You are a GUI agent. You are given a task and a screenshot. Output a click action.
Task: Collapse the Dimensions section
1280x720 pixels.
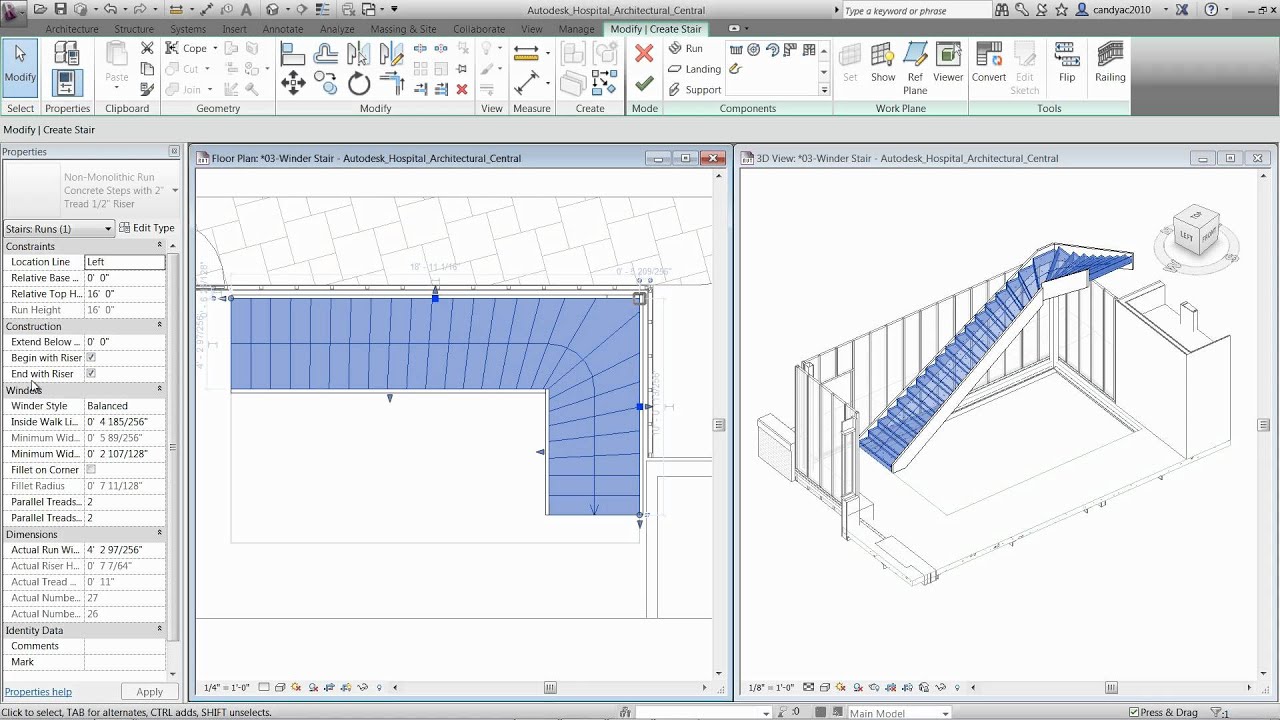pyautogui.click(x=160, y=533)
